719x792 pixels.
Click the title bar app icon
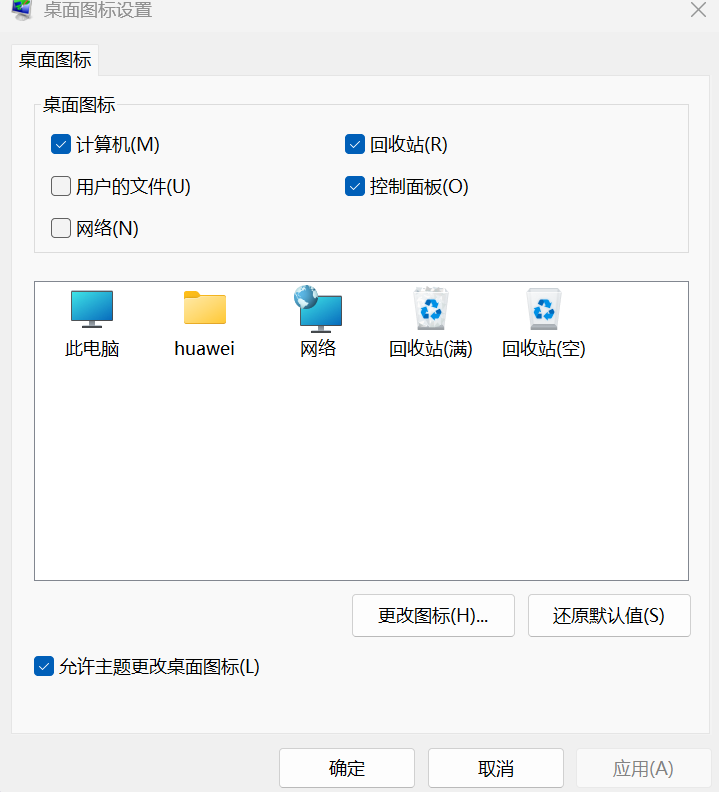tap(22, 10)
